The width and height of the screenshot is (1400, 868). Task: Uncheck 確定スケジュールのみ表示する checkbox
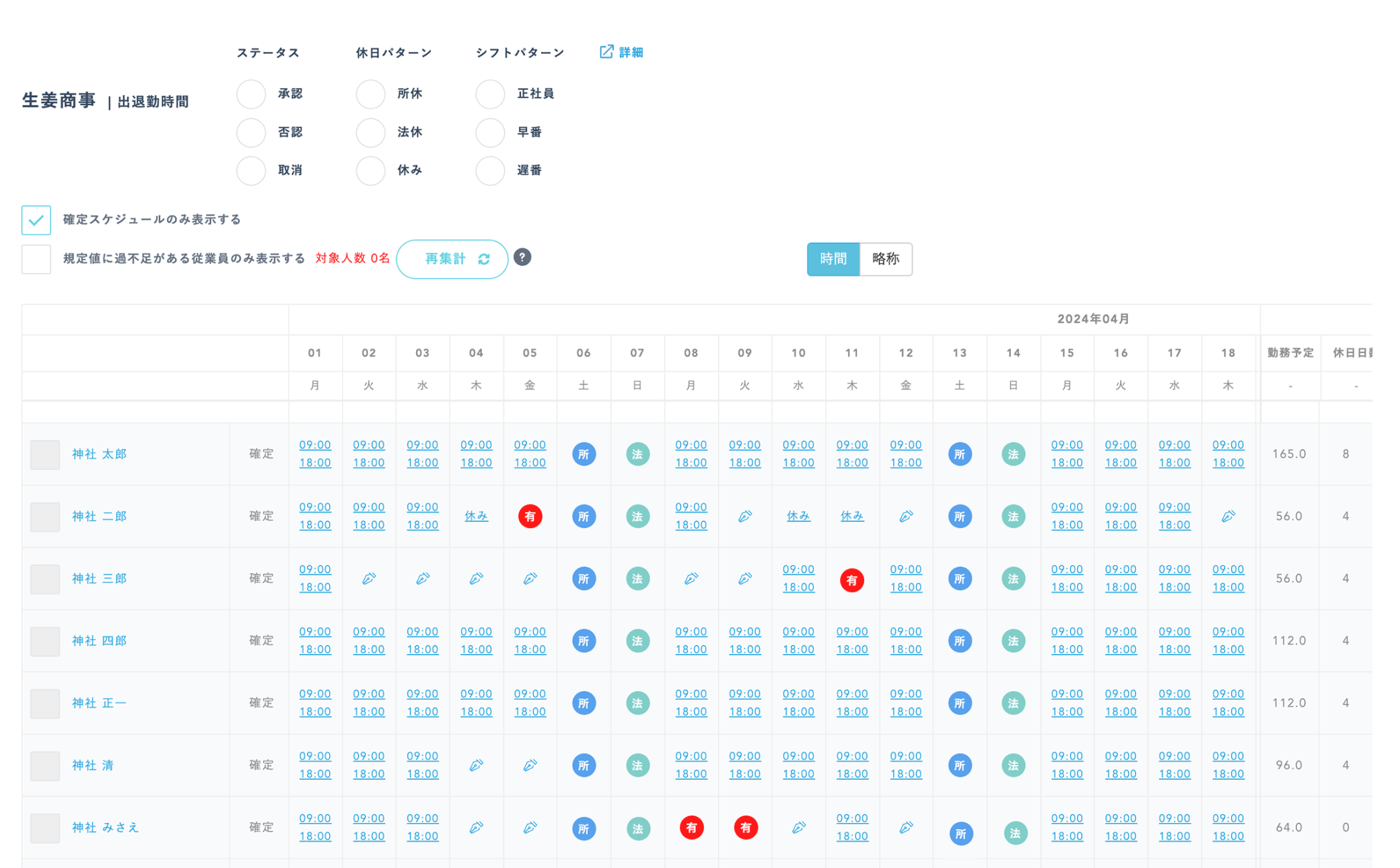tap(36, 220)
